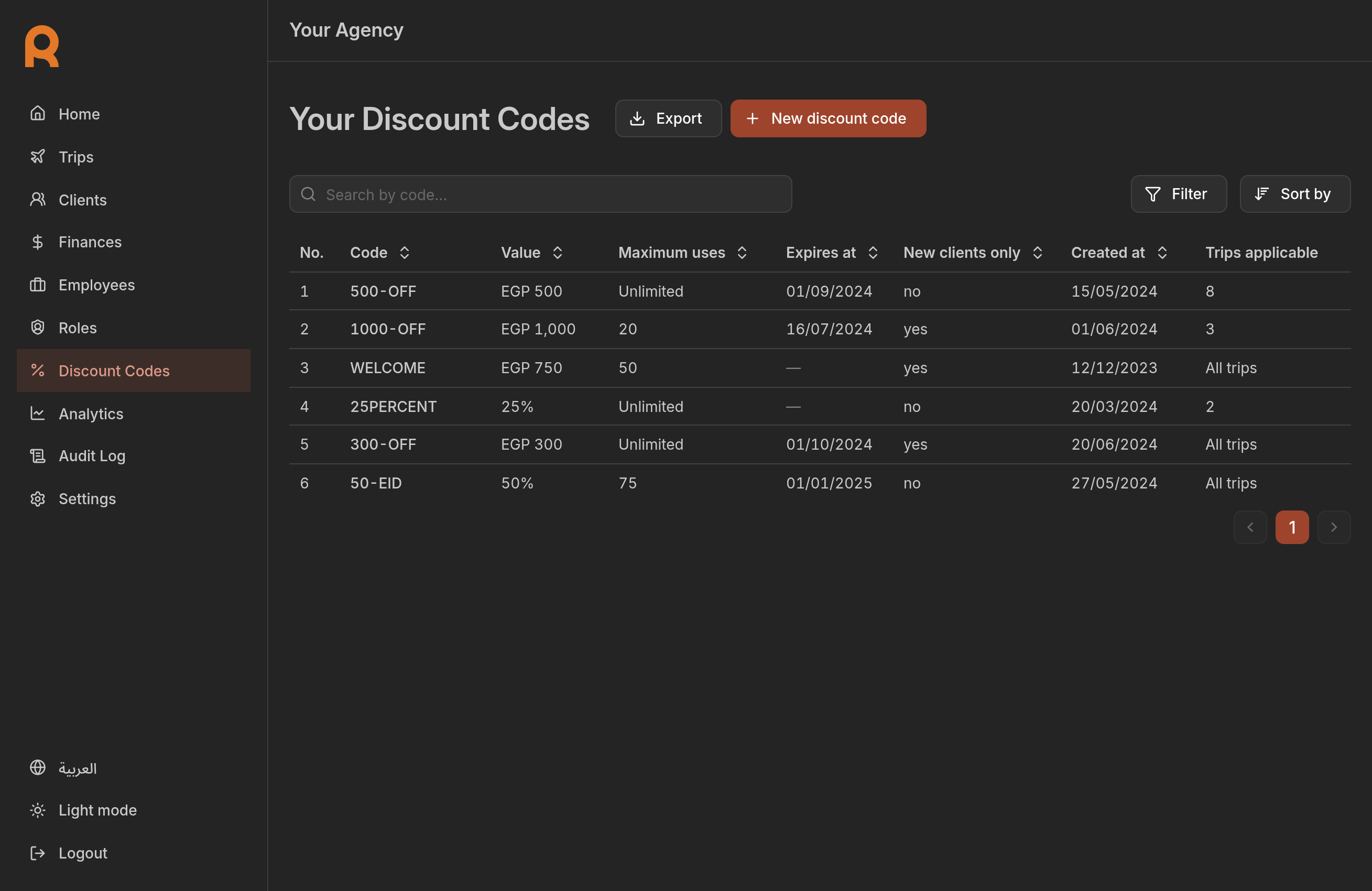Click the Settings gear icon

click(38, 498)
